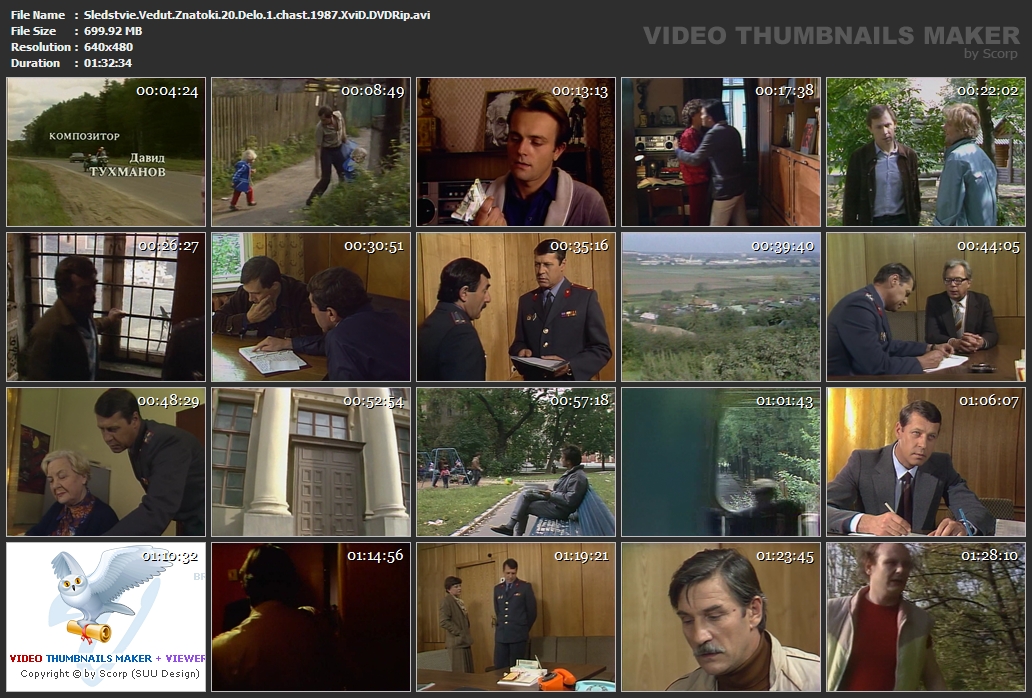
Task: Select the 01:06:07 man writing thumbnail
Action: click(926, 462)
